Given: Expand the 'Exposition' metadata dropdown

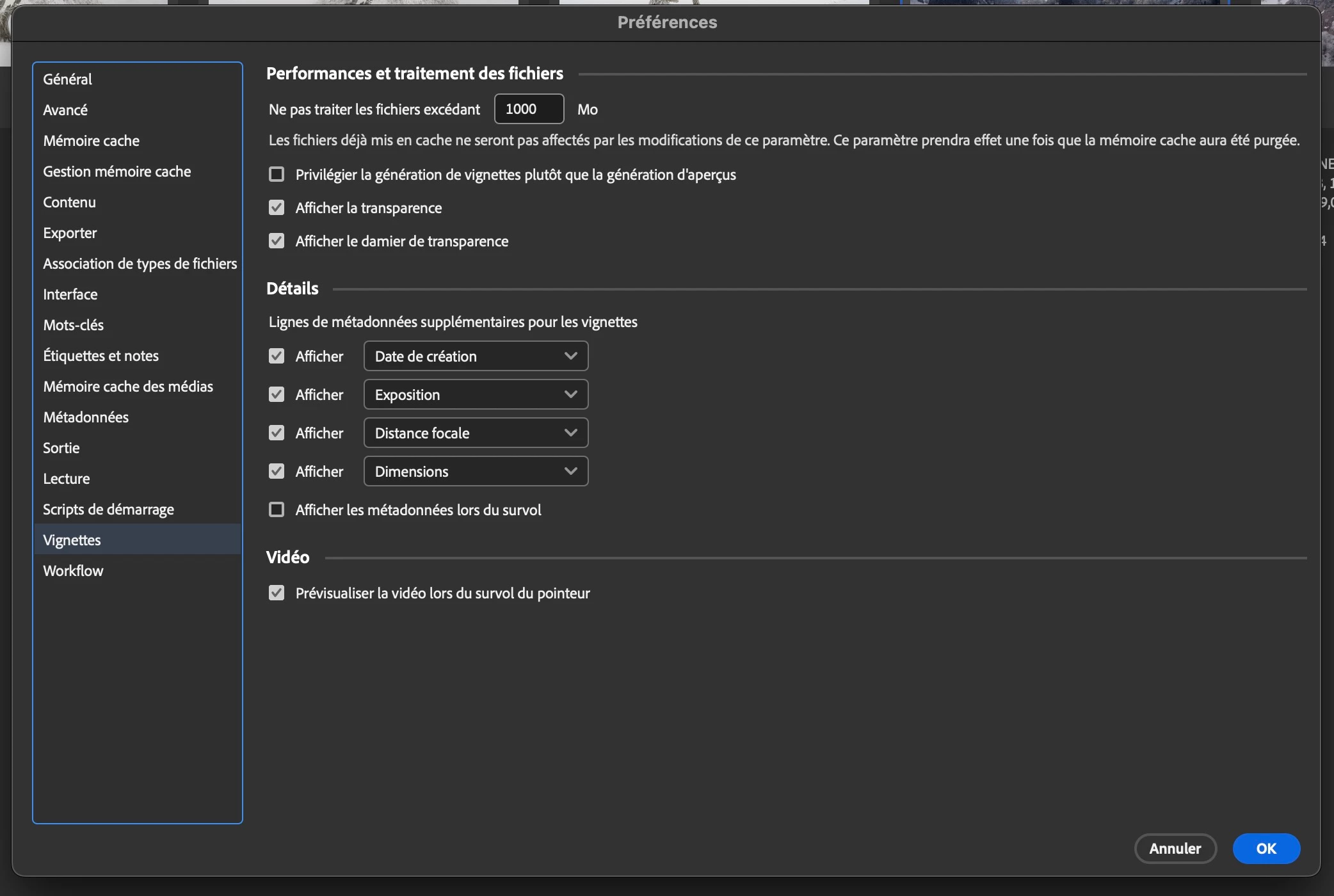Looking at the screenshot, I should (476, 395).
